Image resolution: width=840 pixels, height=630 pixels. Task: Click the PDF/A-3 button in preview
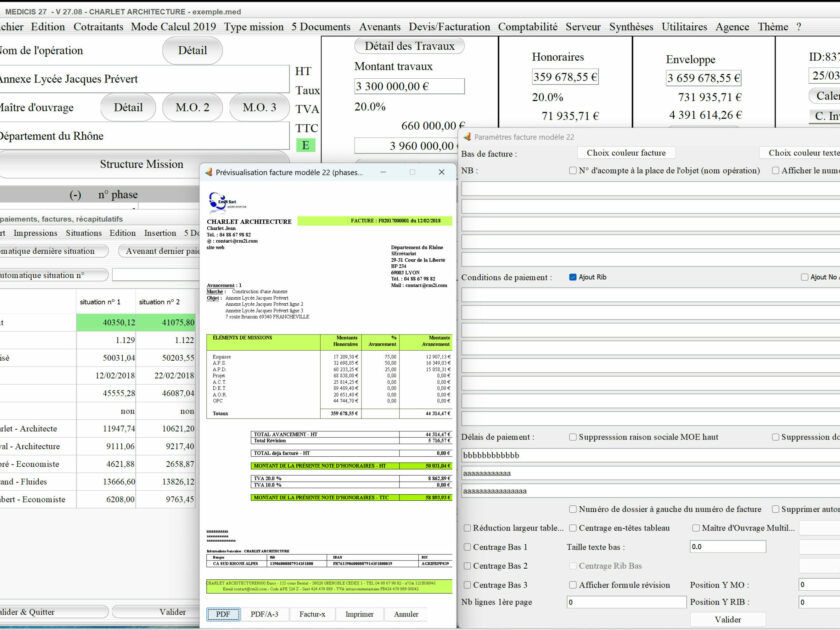265,614
